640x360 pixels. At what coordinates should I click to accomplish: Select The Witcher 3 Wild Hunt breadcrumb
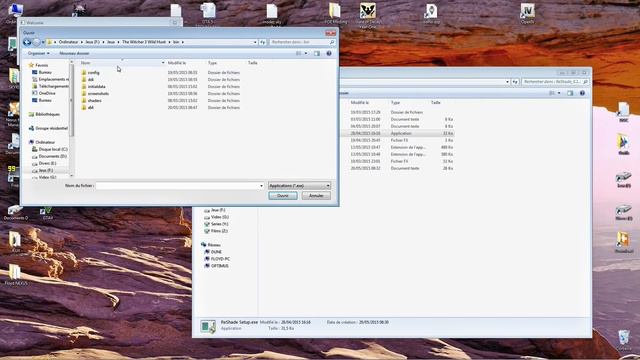click(144, 42)
